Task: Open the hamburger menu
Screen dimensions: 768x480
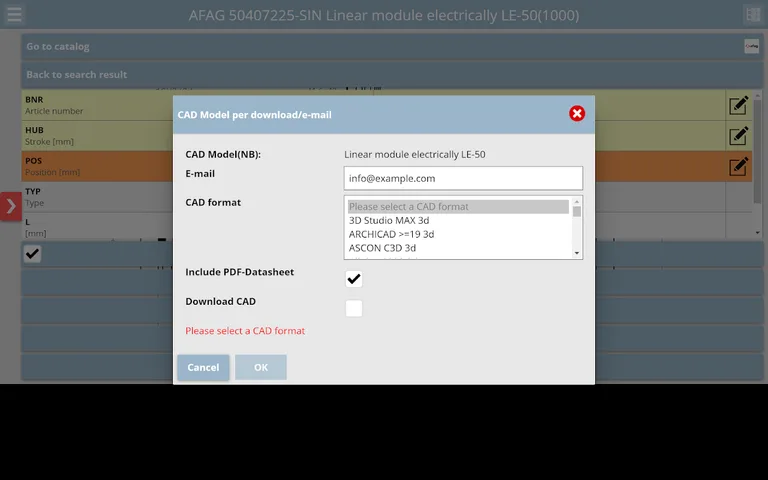Action: pyautogui.click(x=14, y=14)
